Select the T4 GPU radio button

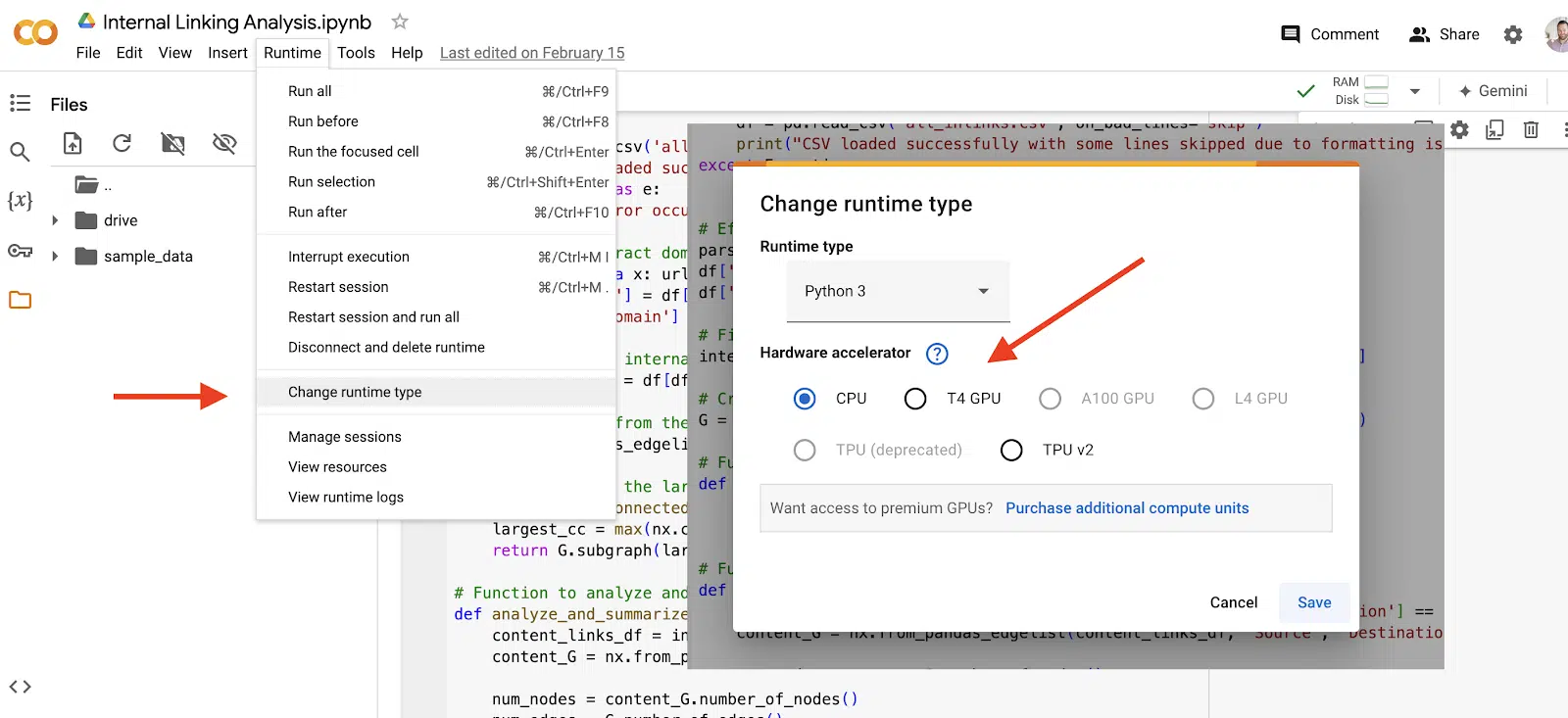point(915,399)
